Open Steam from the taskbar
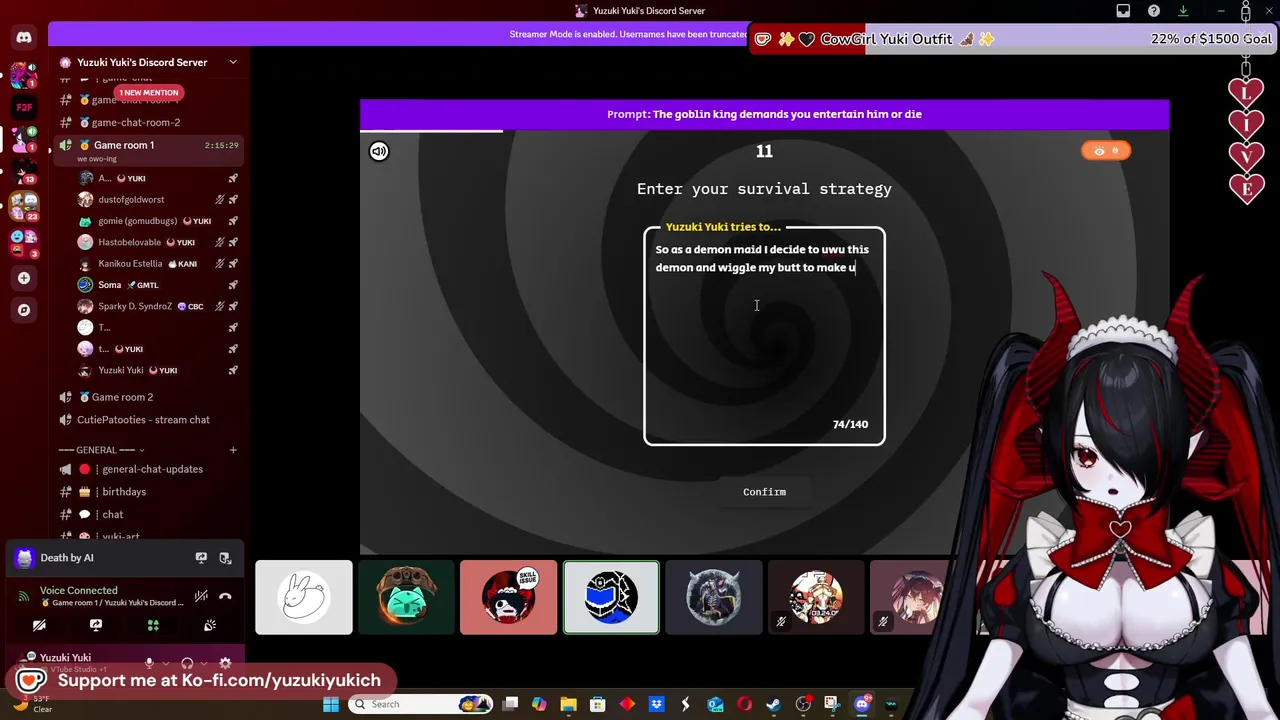Screen dimensions: 1280x720 pyautogui.click(x=773, y=704)
